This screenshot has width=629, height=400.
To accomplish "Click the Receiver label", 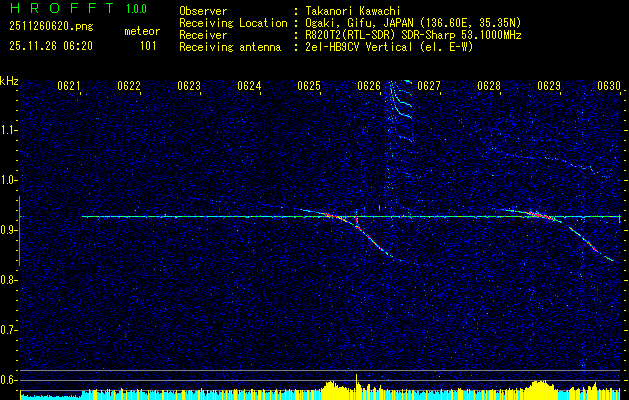I will click(x=203, y=35).
